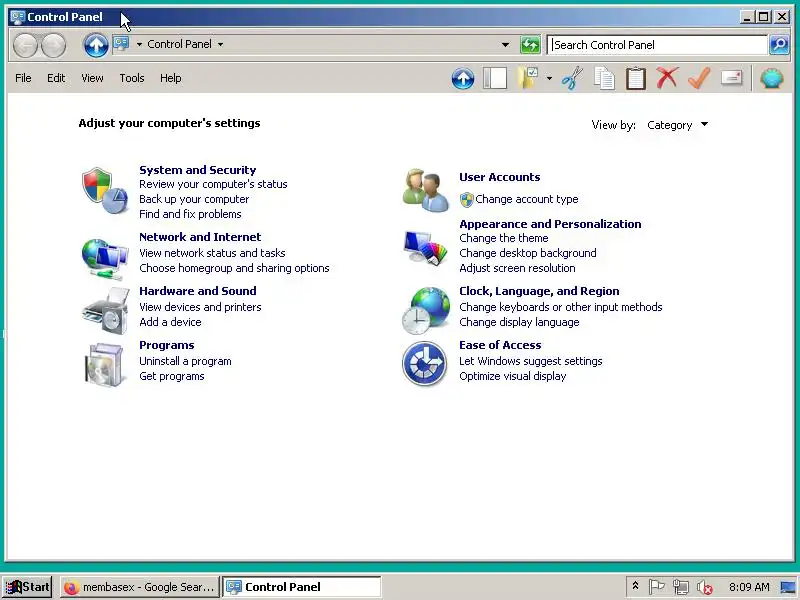Open the Get programs link
Viewport: 800px width, 600px height.
click(171, 376)
